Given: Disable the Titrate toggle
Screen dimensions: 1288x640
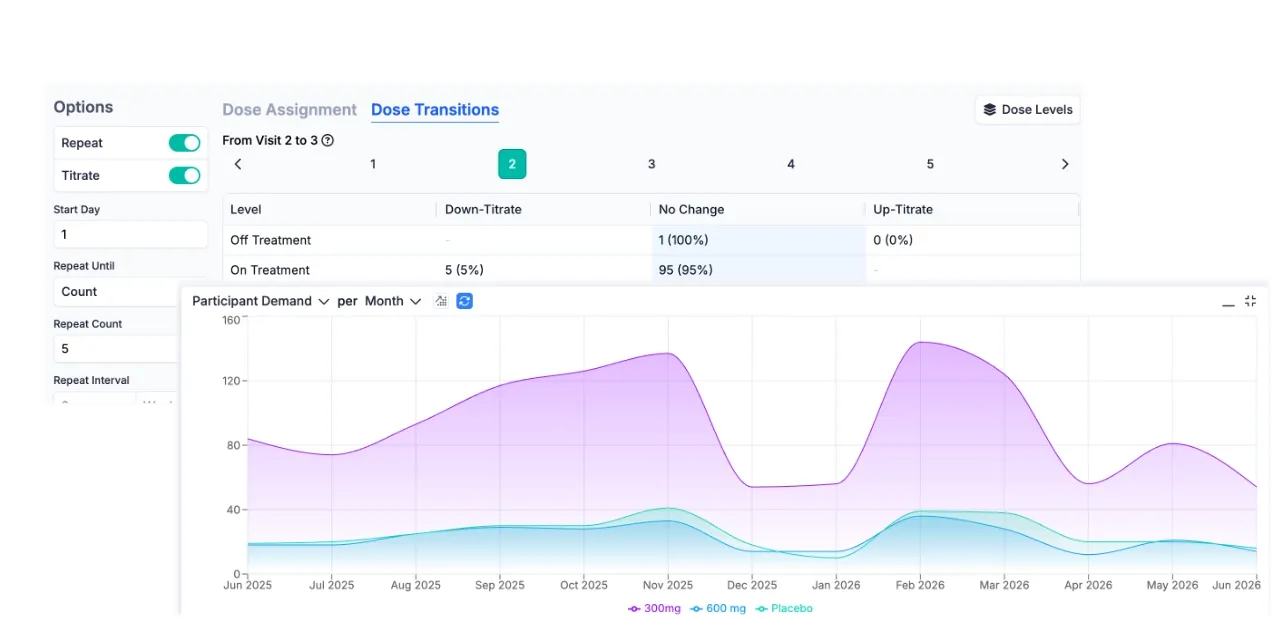Looking at the screenshot, I should 184,176.
